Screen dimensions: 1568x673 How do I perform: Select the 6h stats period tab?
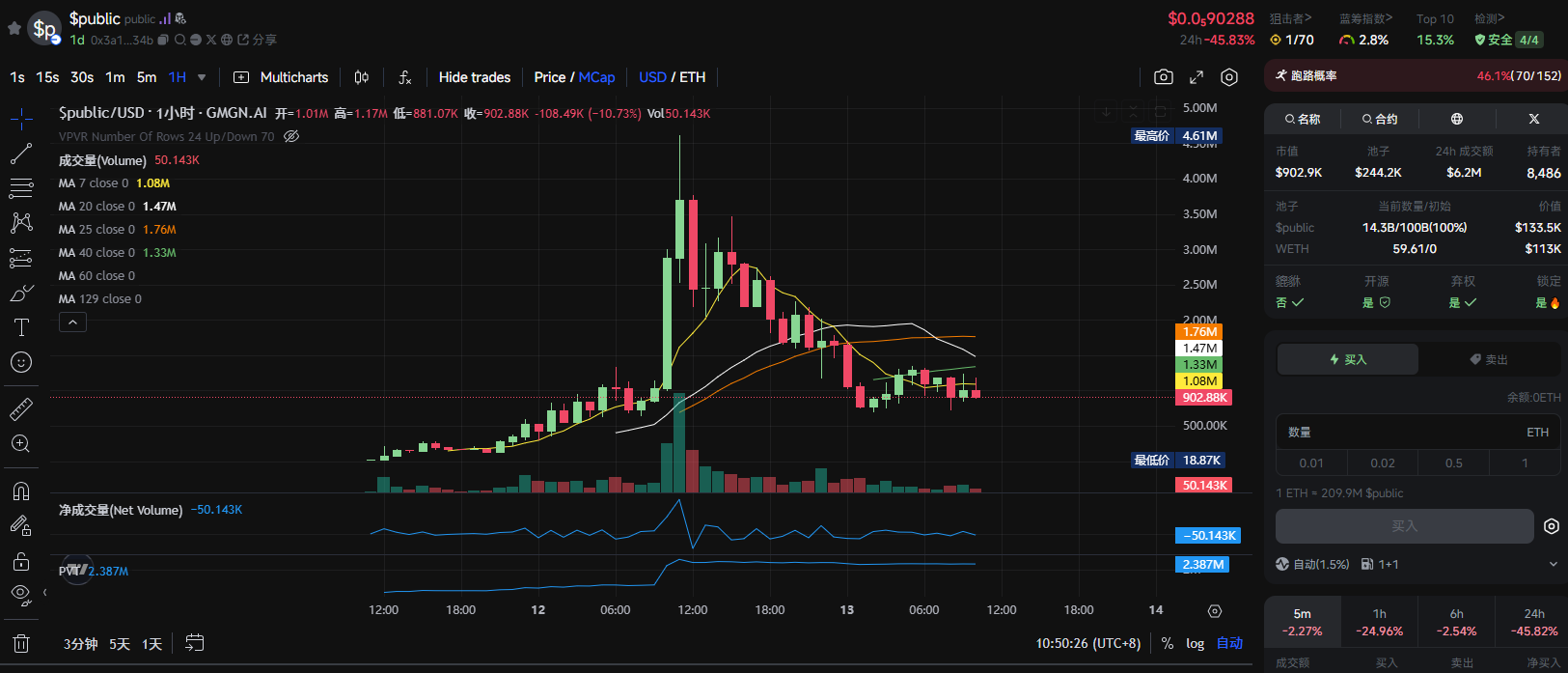(1456, 622)
